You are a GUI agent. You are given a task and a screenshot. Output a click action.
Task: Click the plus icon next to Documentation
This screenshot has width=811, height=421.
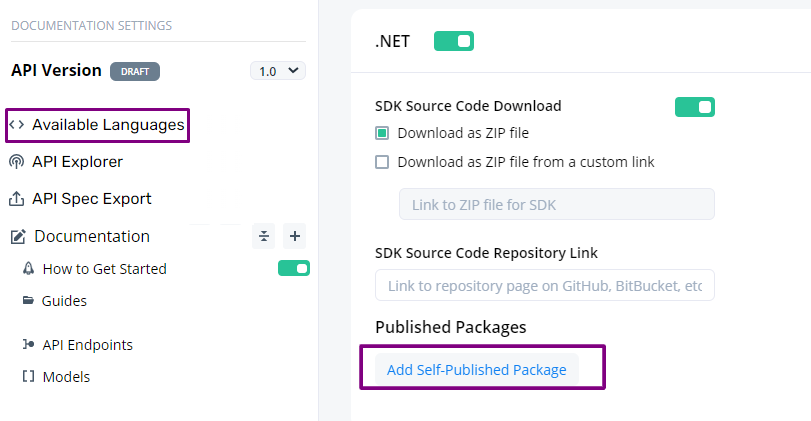pyautogui.click(x=295, y=236)
